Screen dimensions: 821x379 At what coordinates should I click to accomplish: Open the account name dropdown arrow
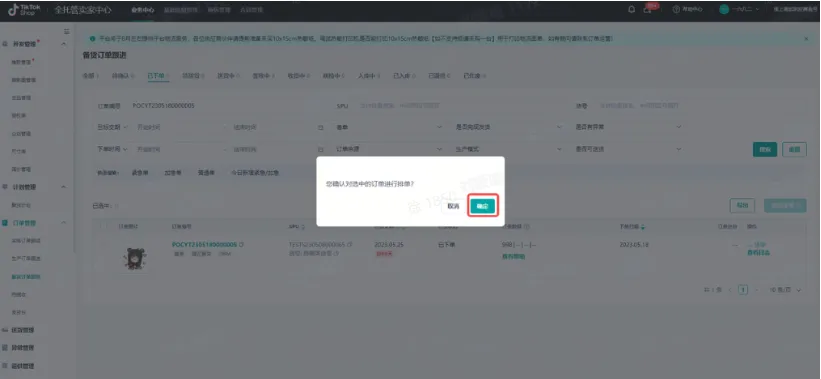click(757, 9)
